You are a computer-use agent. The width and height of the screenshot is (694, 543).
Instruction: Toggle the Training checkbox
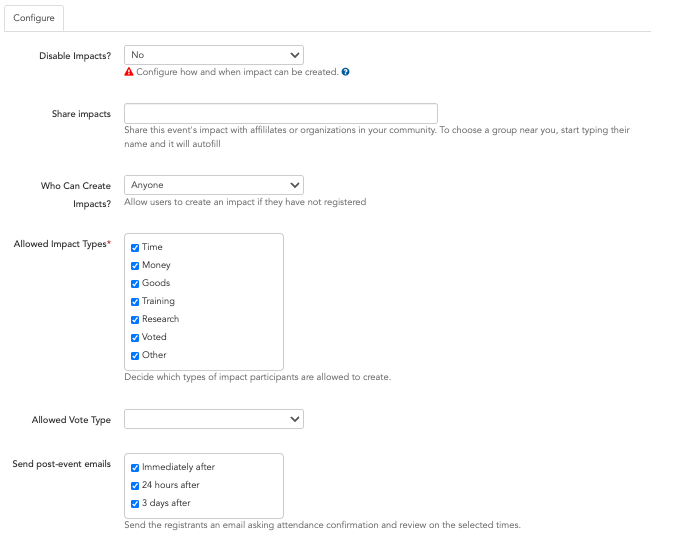pyautogui.click(x=135, y=302)
